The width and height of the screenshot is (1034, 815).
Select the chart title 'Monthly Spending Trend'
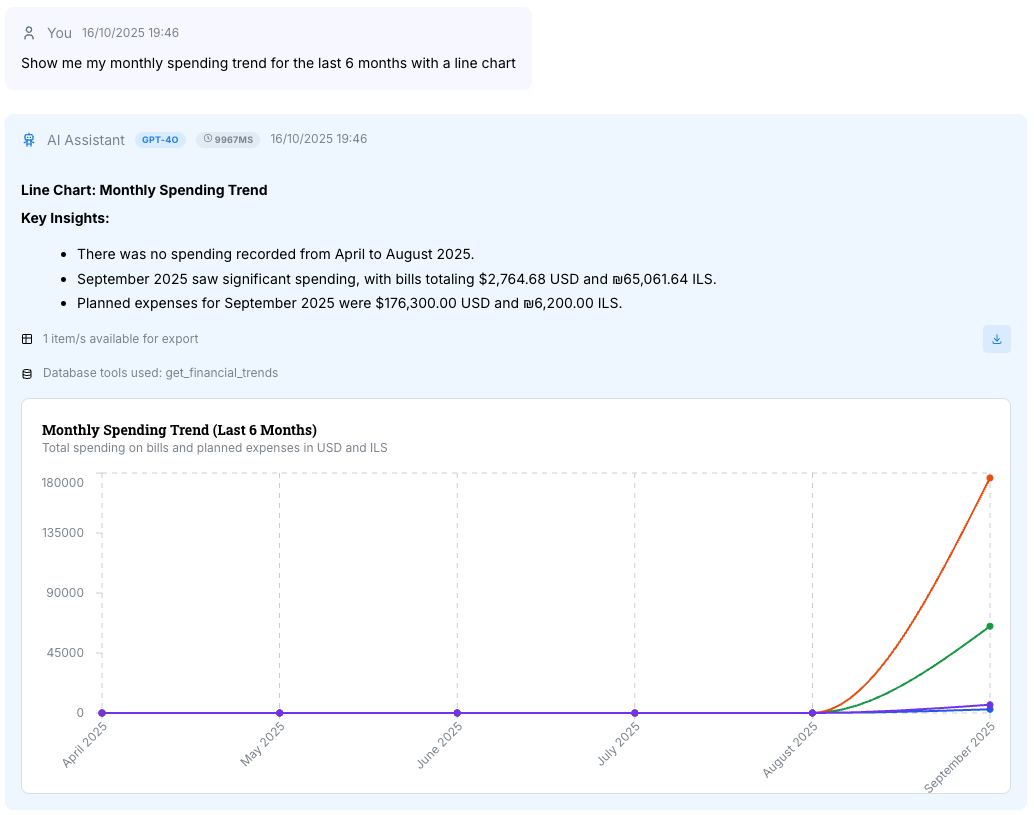tap(178, 430)
